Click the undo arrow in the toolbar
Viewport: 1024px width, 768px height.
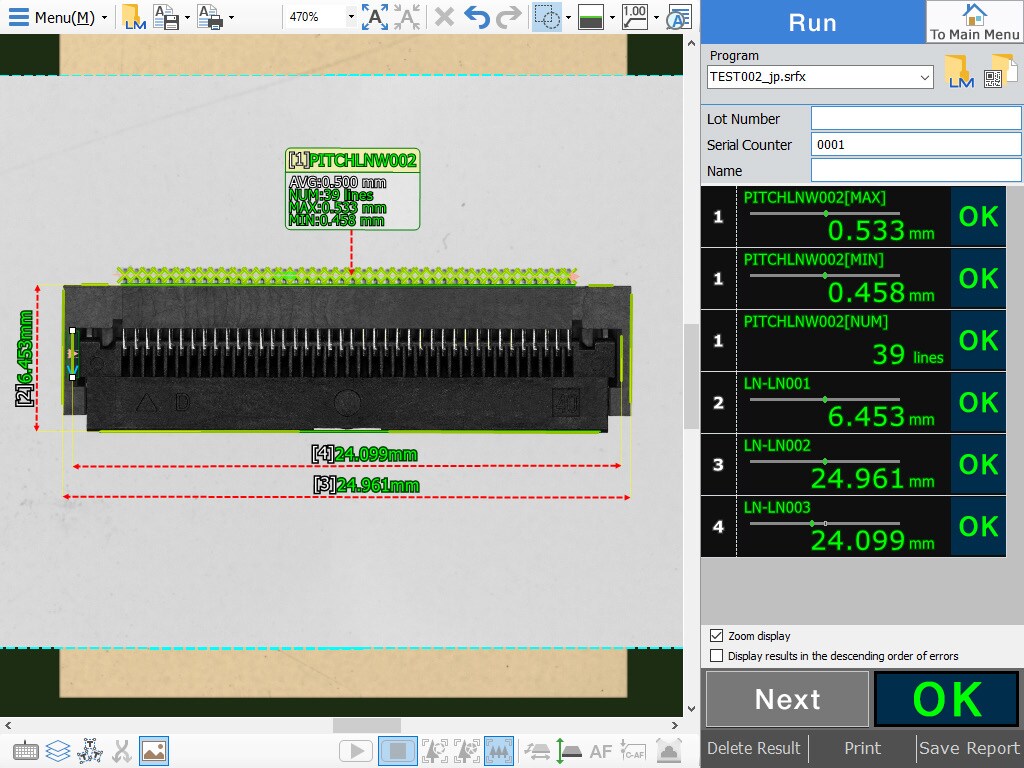click(x=477, y=17)
